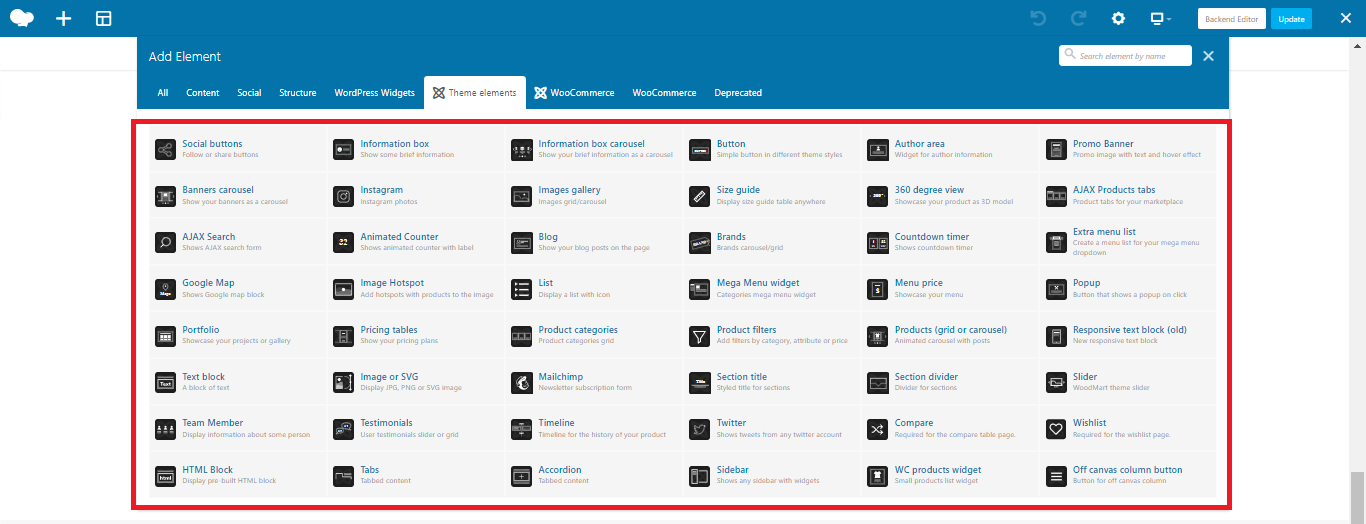Screen dimensions: 1366x524
Task: Click the Popup element name
Action: [x=1085, y=283]
